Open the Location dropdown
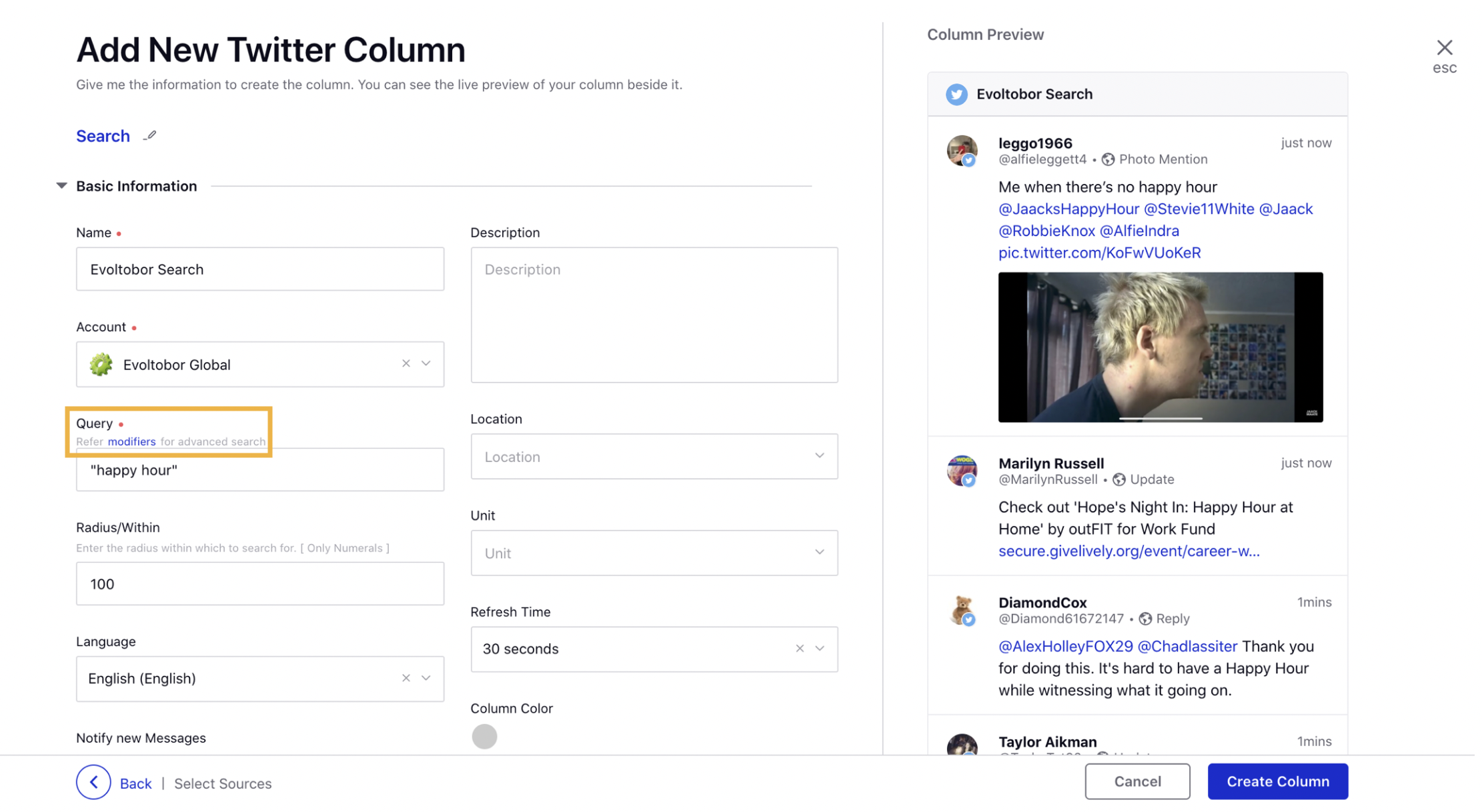The width and height of the screenshot is (1482, 812). coord(654,457)
